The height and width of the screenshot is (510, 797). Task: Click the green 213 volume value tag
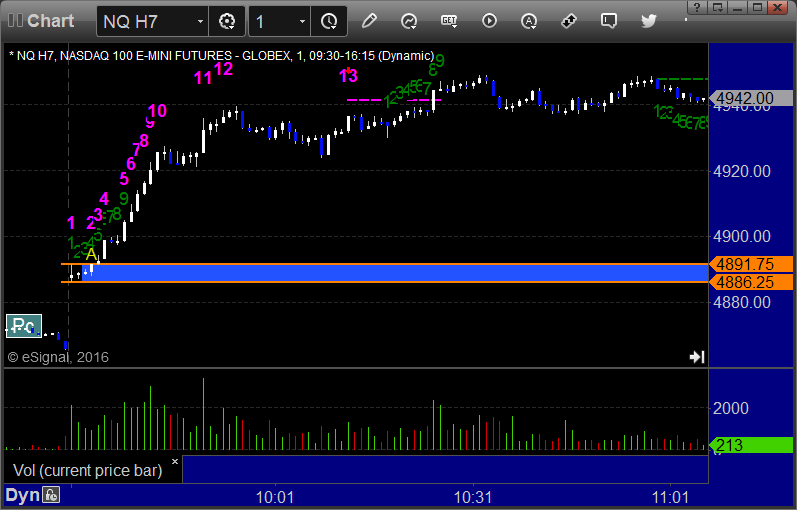tap(751, 445)
